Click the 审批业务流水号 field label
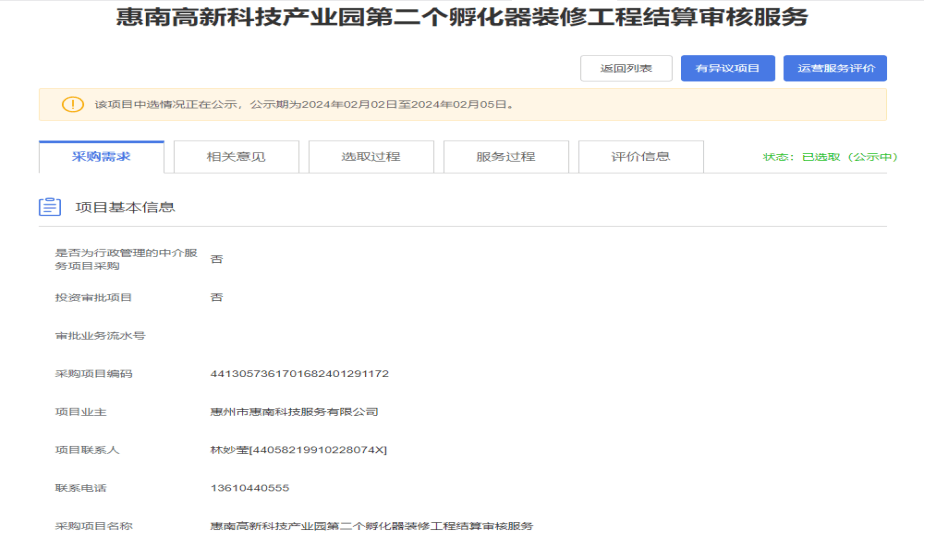 (100, 336)
